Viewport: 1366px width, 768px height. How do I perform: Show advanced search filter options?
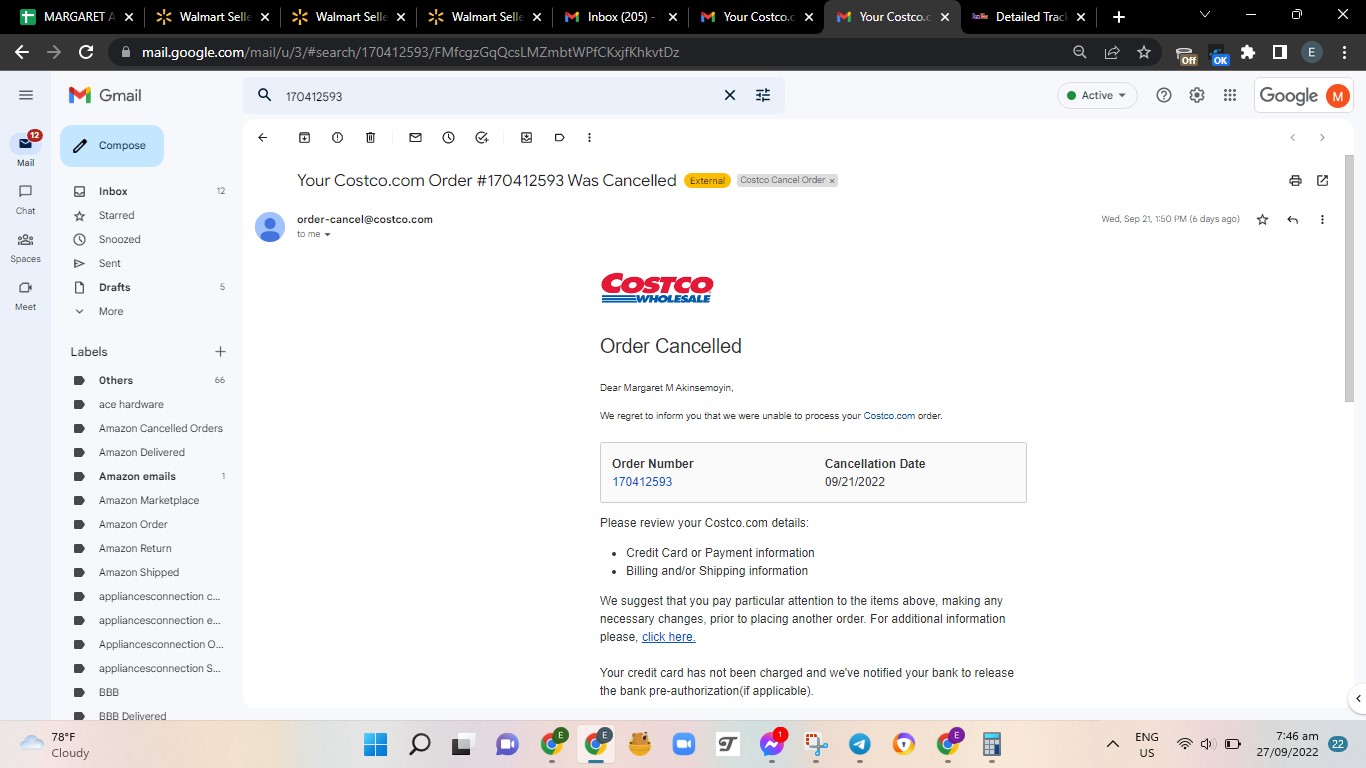click(x=763, y=95)
